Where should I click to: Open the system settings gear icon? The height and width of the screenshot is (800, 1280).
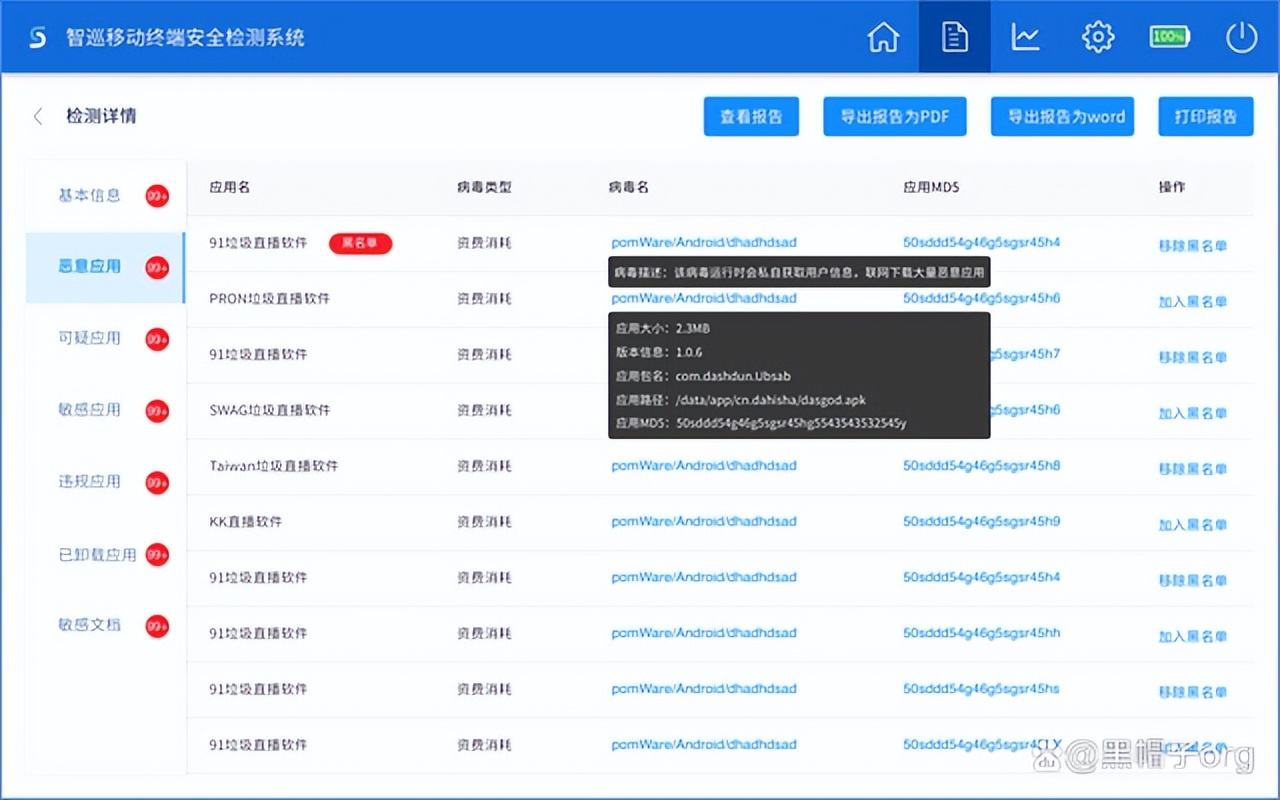click(x=1097, y=36)
